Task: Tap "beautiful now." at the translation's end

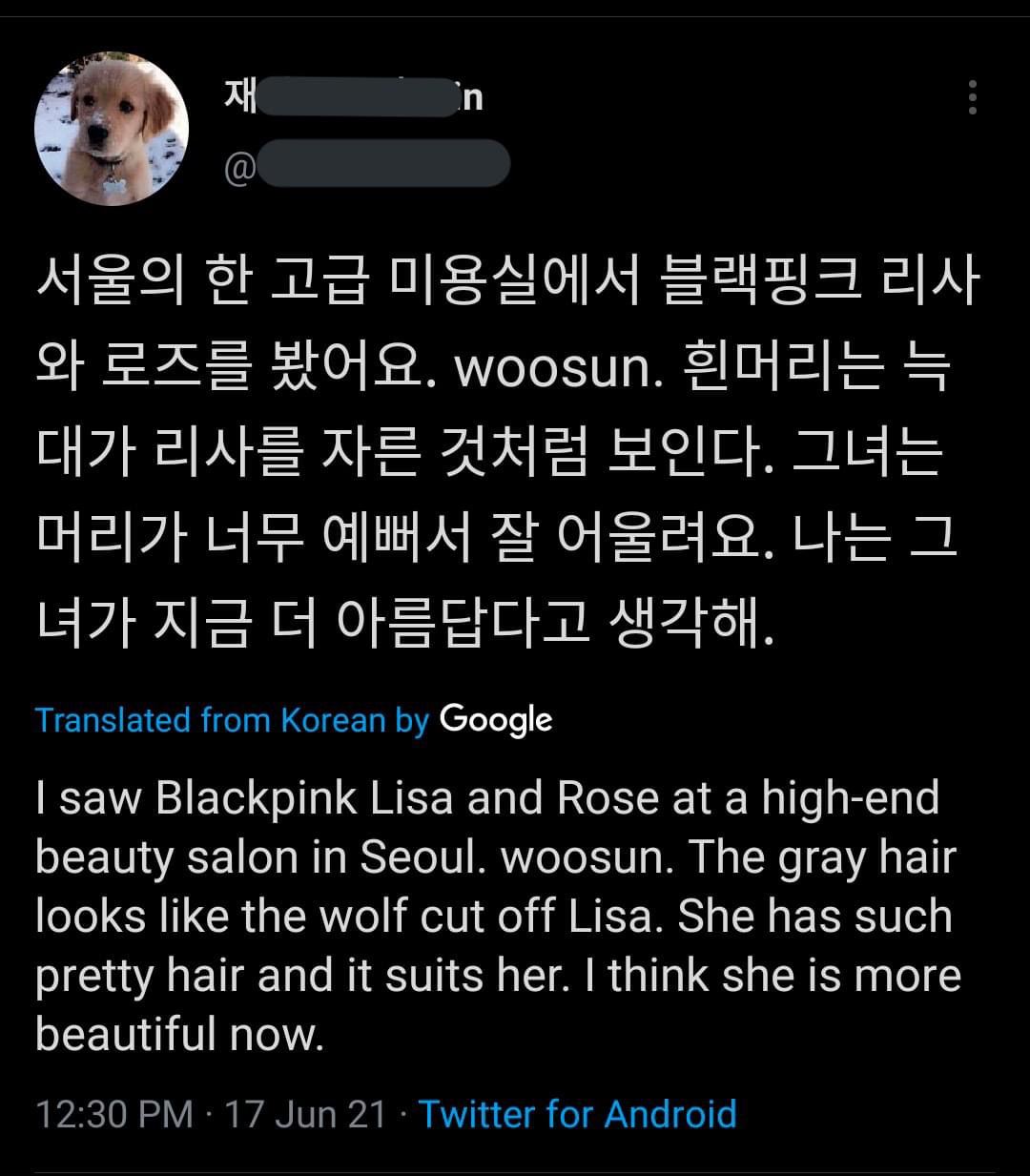Action: 180,1033
